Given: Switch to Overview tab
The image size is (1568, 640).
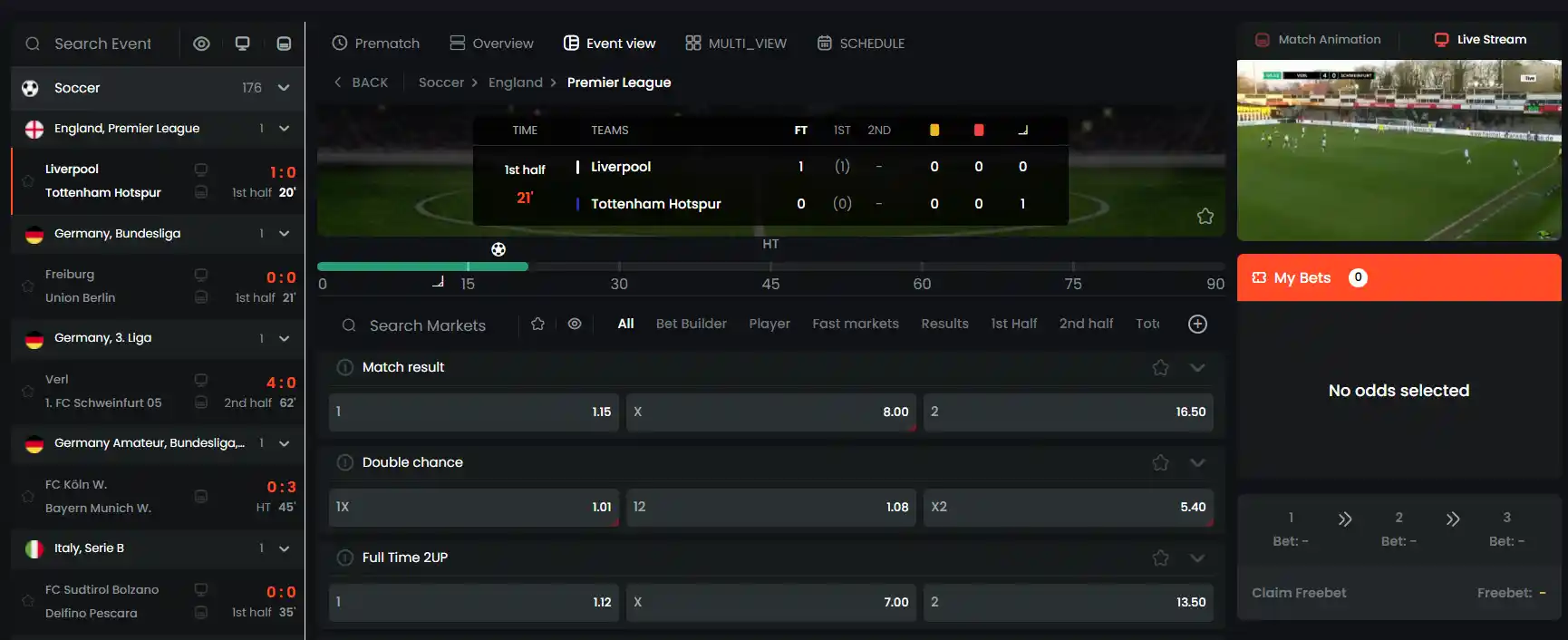Looking at the screenshot, I should pos(491,44).
